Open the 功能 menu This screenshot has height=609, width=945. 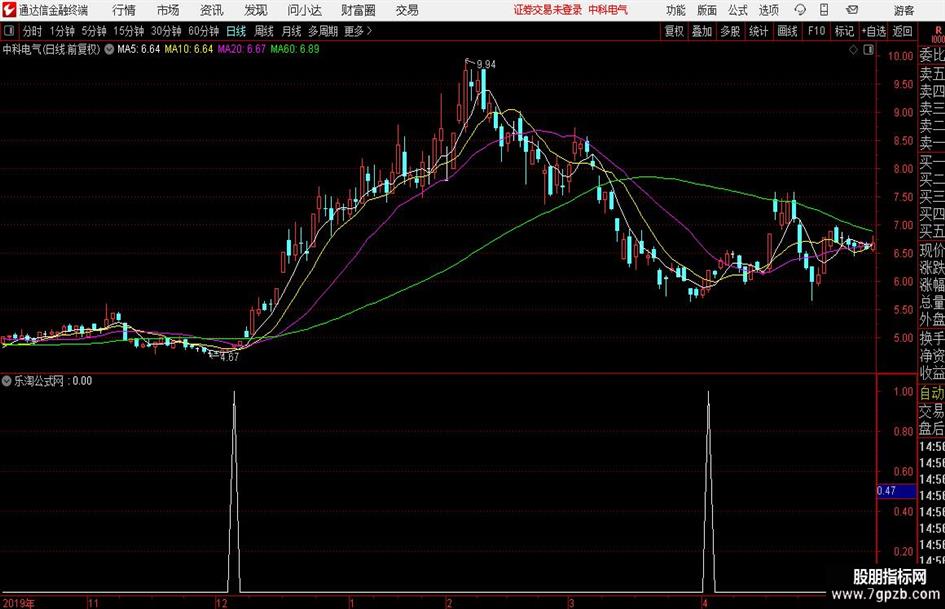coord(676,10)
